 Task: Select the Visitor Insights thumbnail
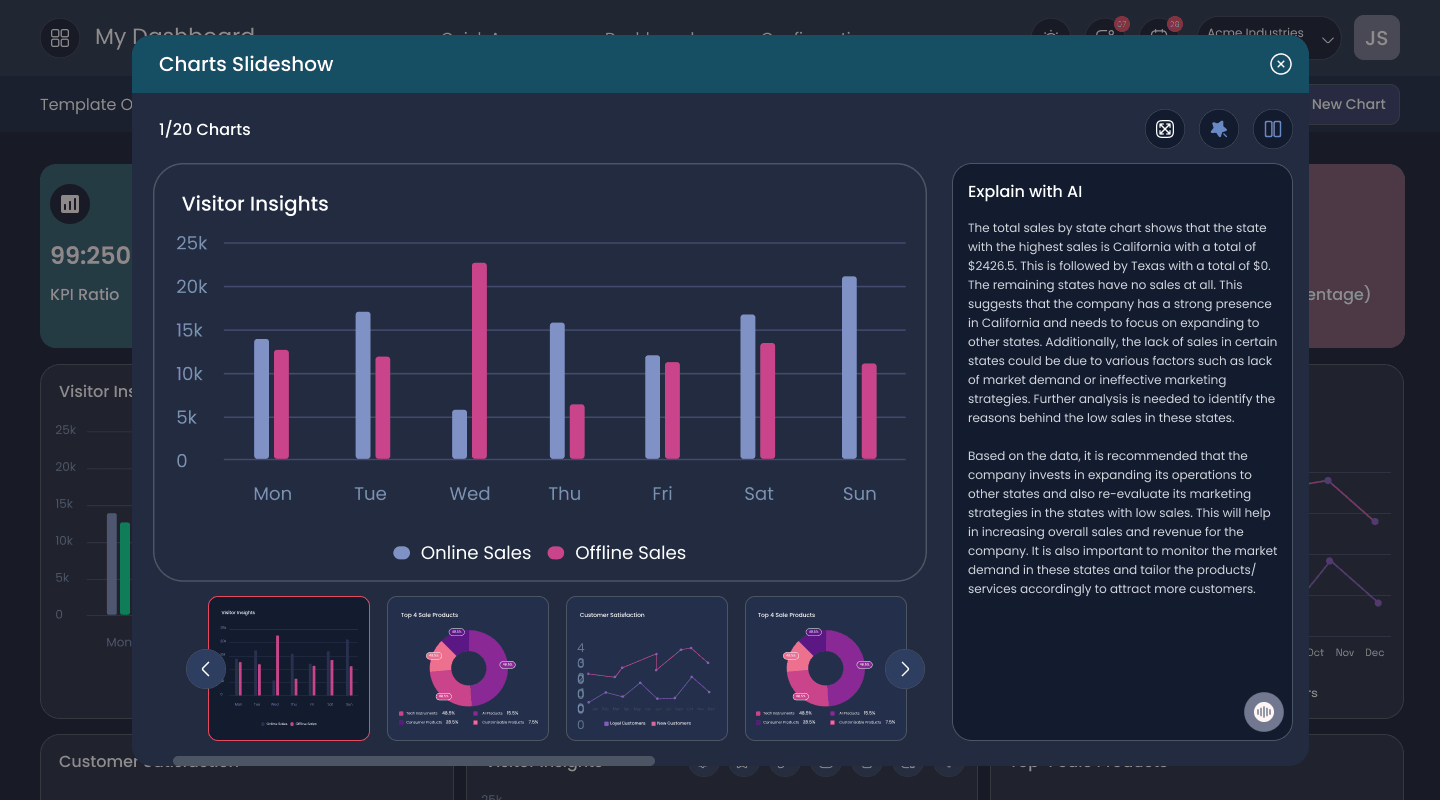[x=289, y=668]
